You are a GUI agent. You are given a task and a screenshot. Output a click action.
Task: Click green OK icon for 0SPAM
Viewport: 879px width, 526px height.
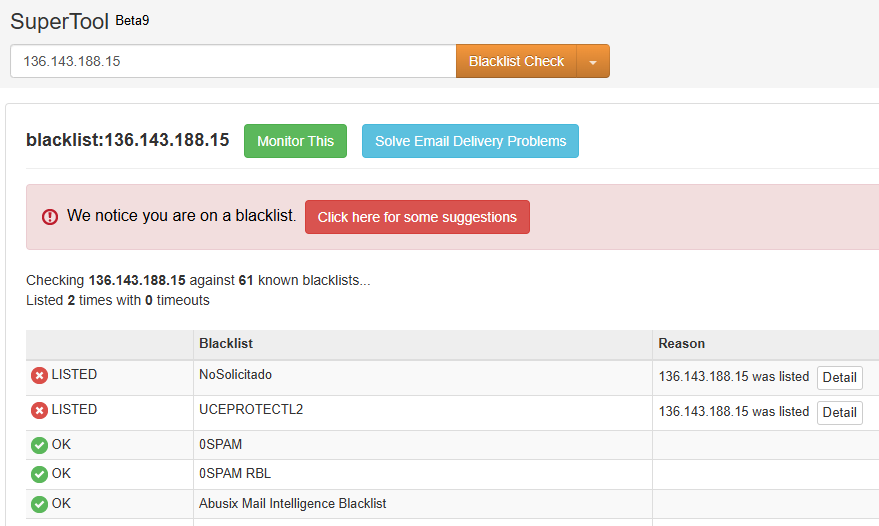39,445
